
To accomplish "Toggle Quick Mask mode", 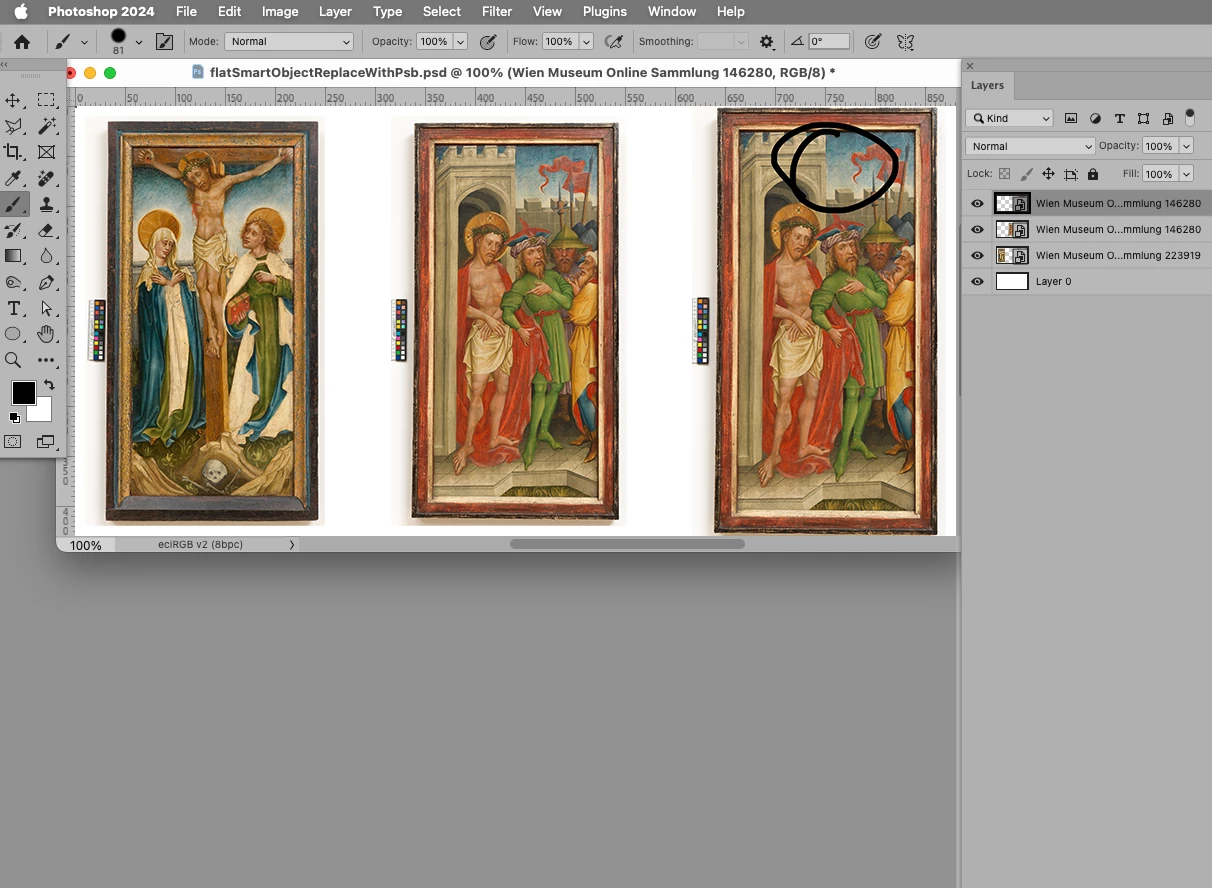I will point(14,441).
